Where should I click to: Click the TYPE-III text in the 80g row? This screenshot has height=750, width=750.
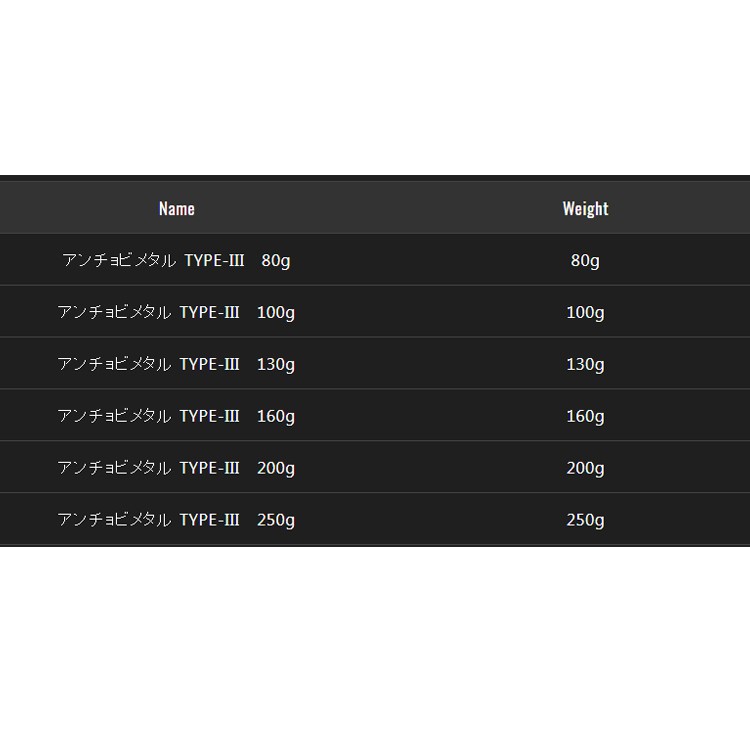pos(214,261)
